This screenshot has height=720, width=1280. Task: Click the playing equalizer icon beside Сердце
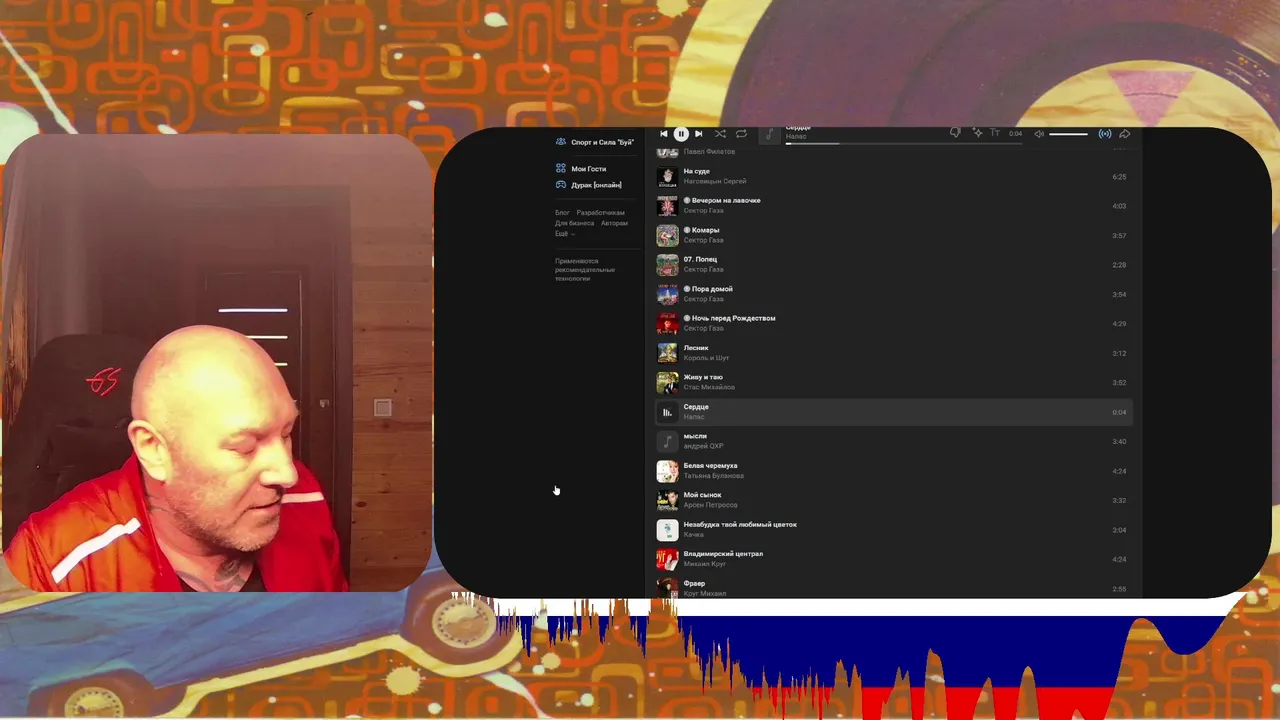(667, 412)
